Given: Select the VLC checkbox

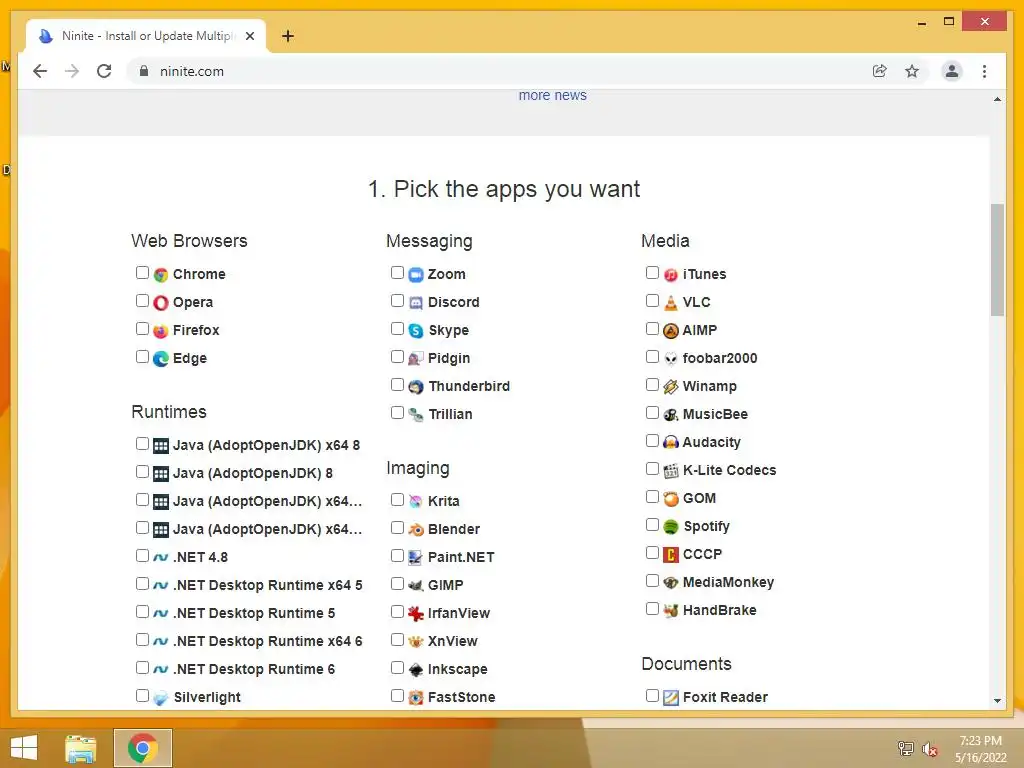Looking at the screenshot, I should pyautogui.click(x=652, y=300).
